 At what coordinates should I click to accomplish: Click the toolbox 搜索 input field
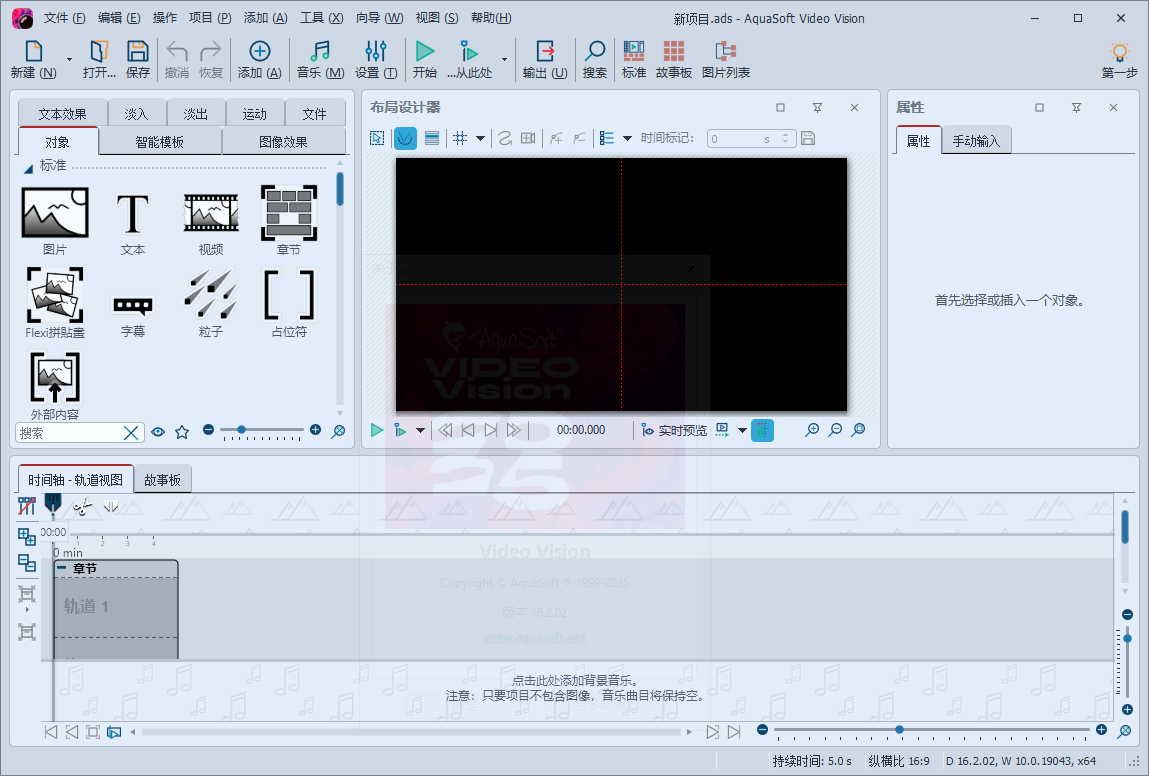(70, 433)
